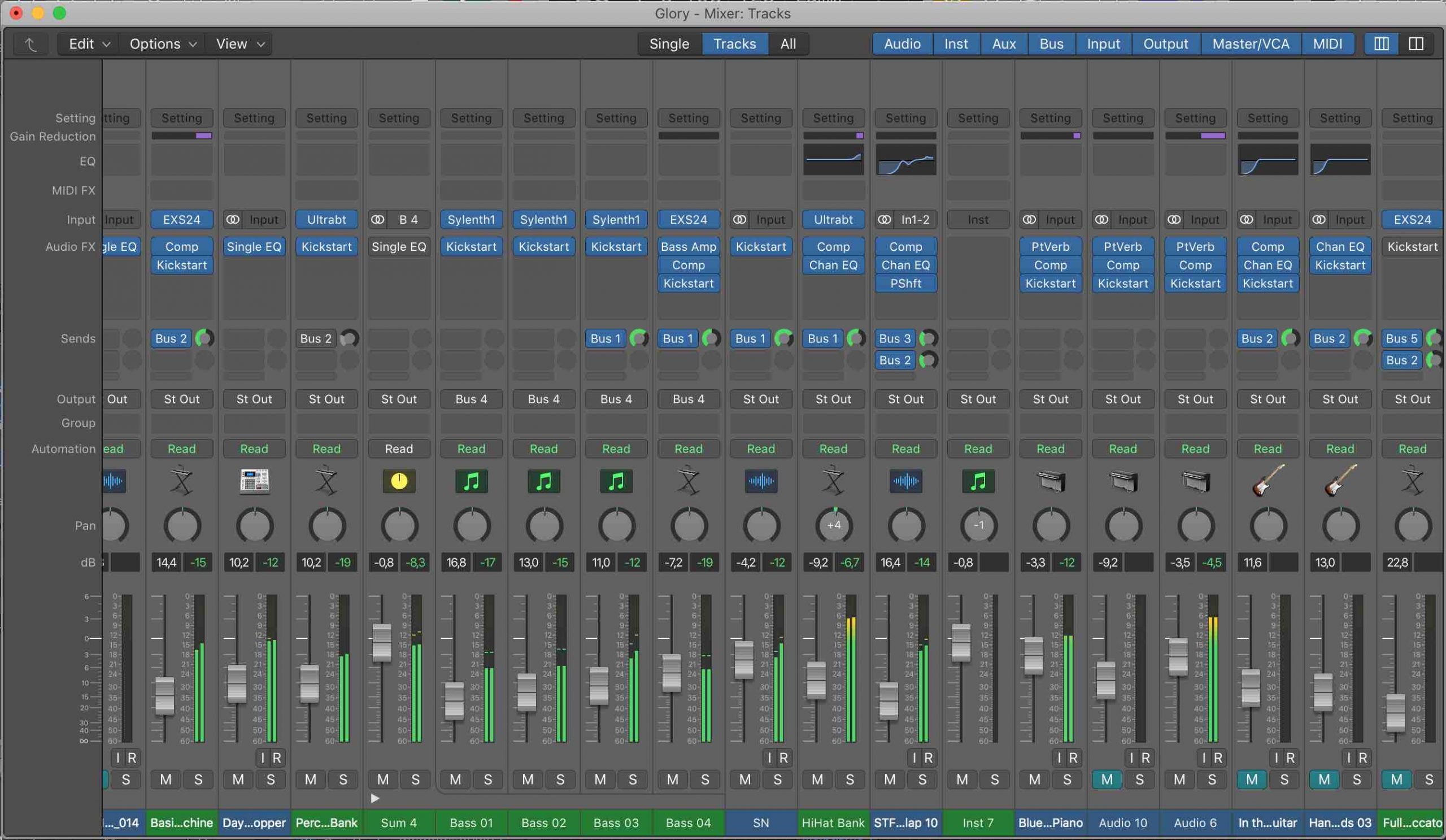Image resolution: width=1446 pixels, height=840 pixels.
Task: Switch mixer to Single view
Action: 669,44
